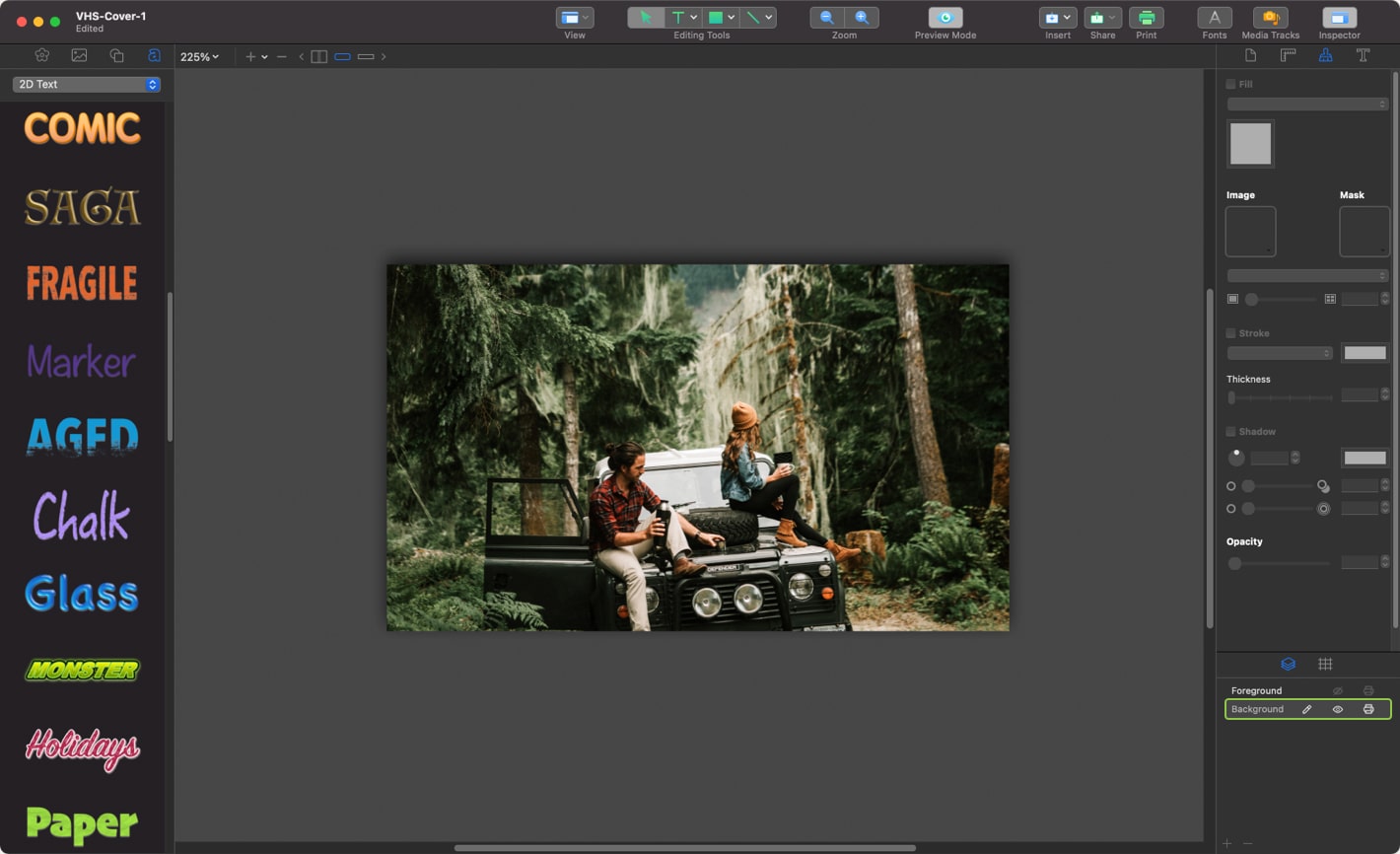This screenshot has width=1400, height=854.
Task: Open the image browser icon in the sidebar
Action: [79, 55]
